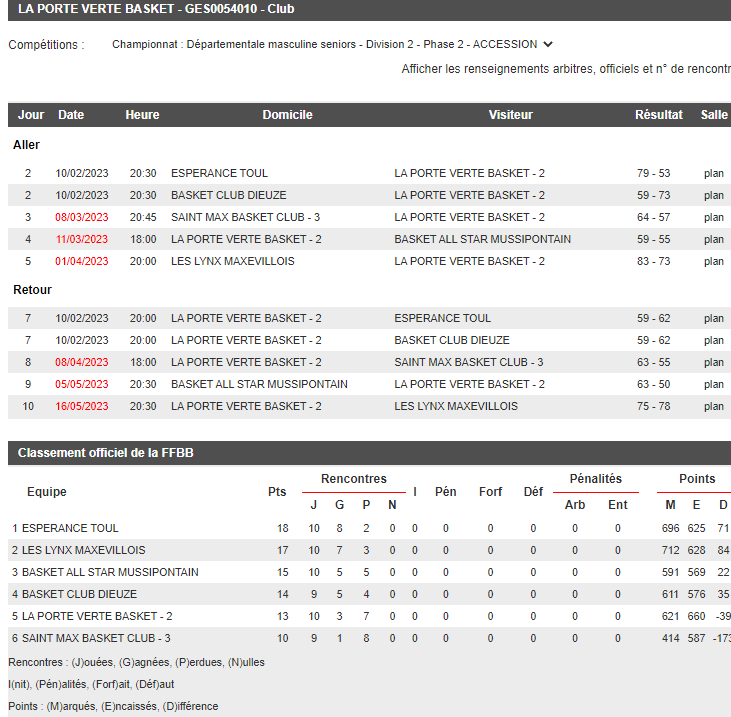Click points value 18 for ESPERANCE TOUL

283,528
